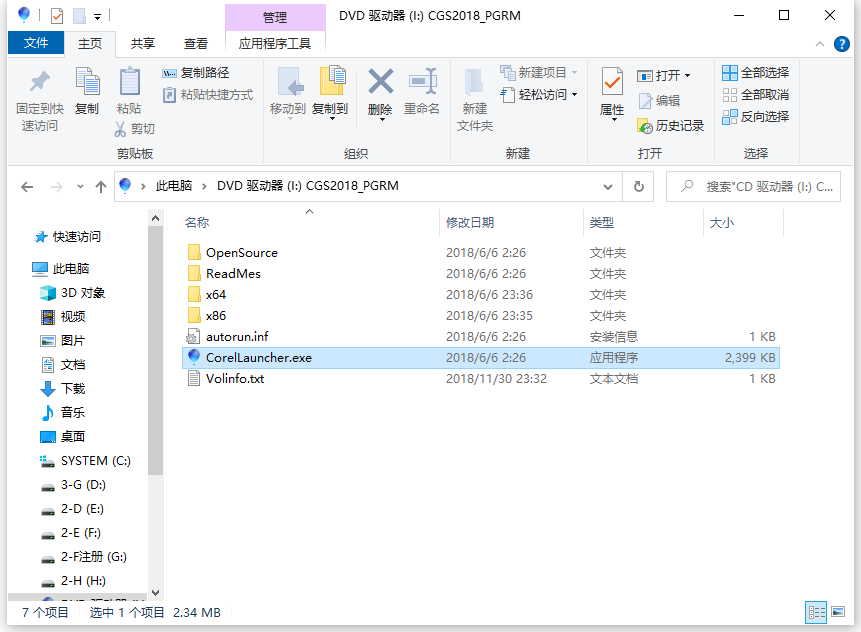Viewport: 861px width, 632px height.
Task: Click the search box for this drive
Action: 753,187
